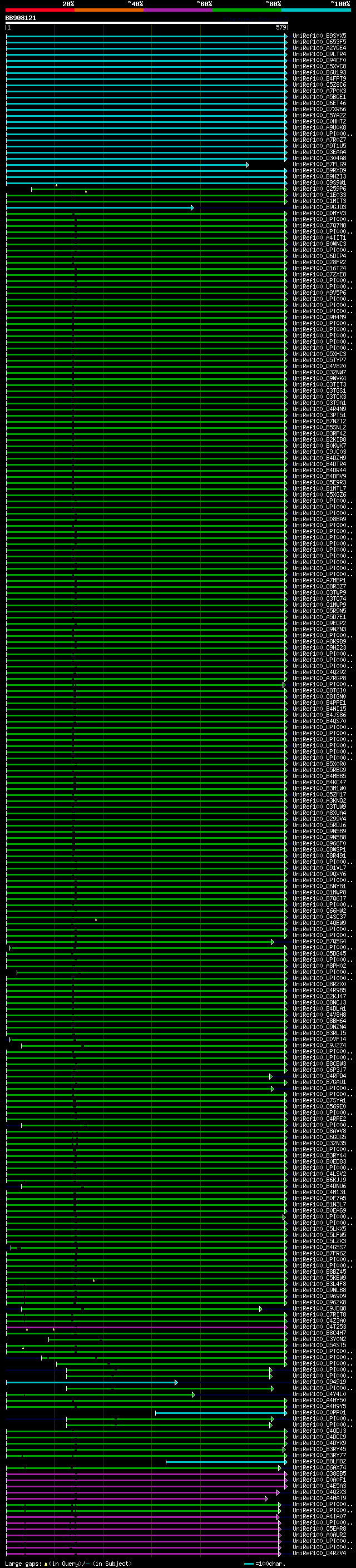Screen dimensions: 356x1568
Task: Click the Large gaps legend text
Action: (69, 1564)
